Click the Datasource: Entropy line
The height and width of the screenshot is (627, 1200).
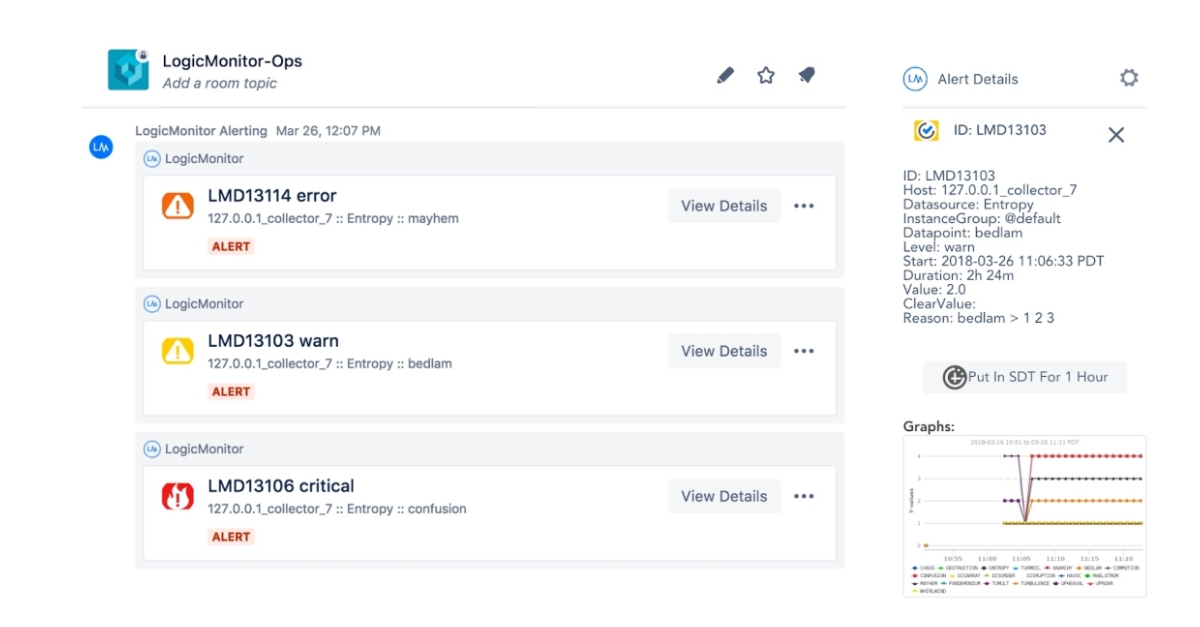point(968,204)
